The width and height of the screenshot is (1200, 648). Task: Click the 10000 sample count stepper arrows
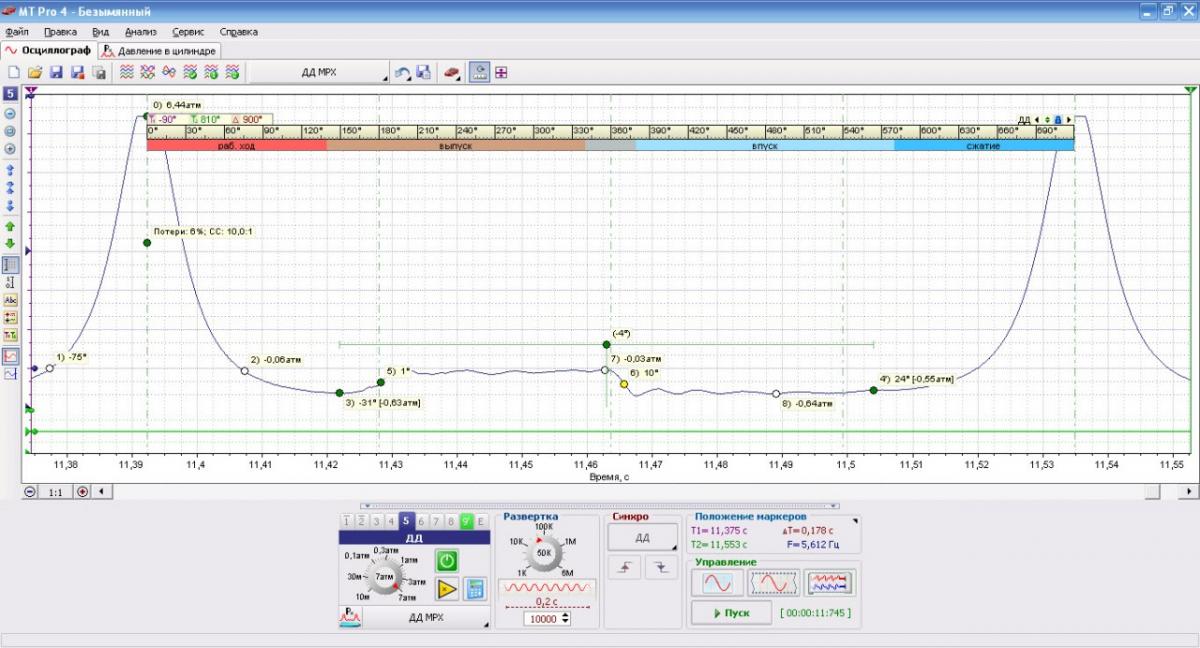(567, 619)
